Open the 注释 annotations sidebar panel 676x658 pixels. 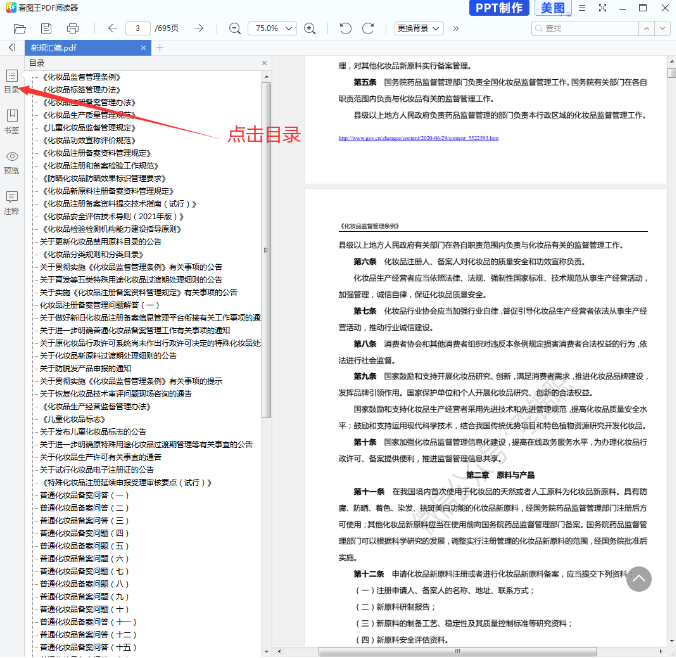pos(12,203)
